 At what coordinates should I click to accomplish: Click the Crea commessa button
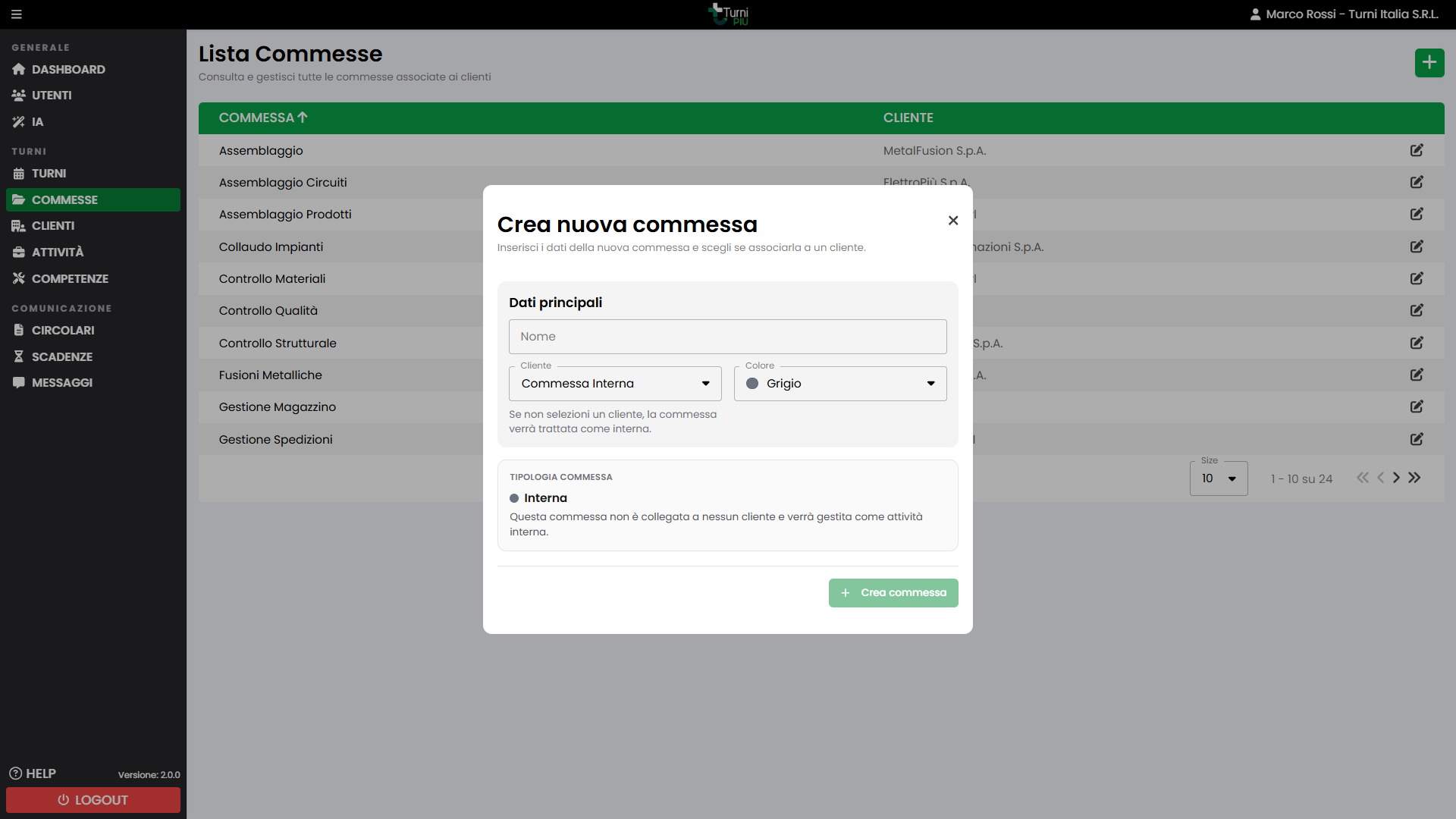(x=893, y=593)
